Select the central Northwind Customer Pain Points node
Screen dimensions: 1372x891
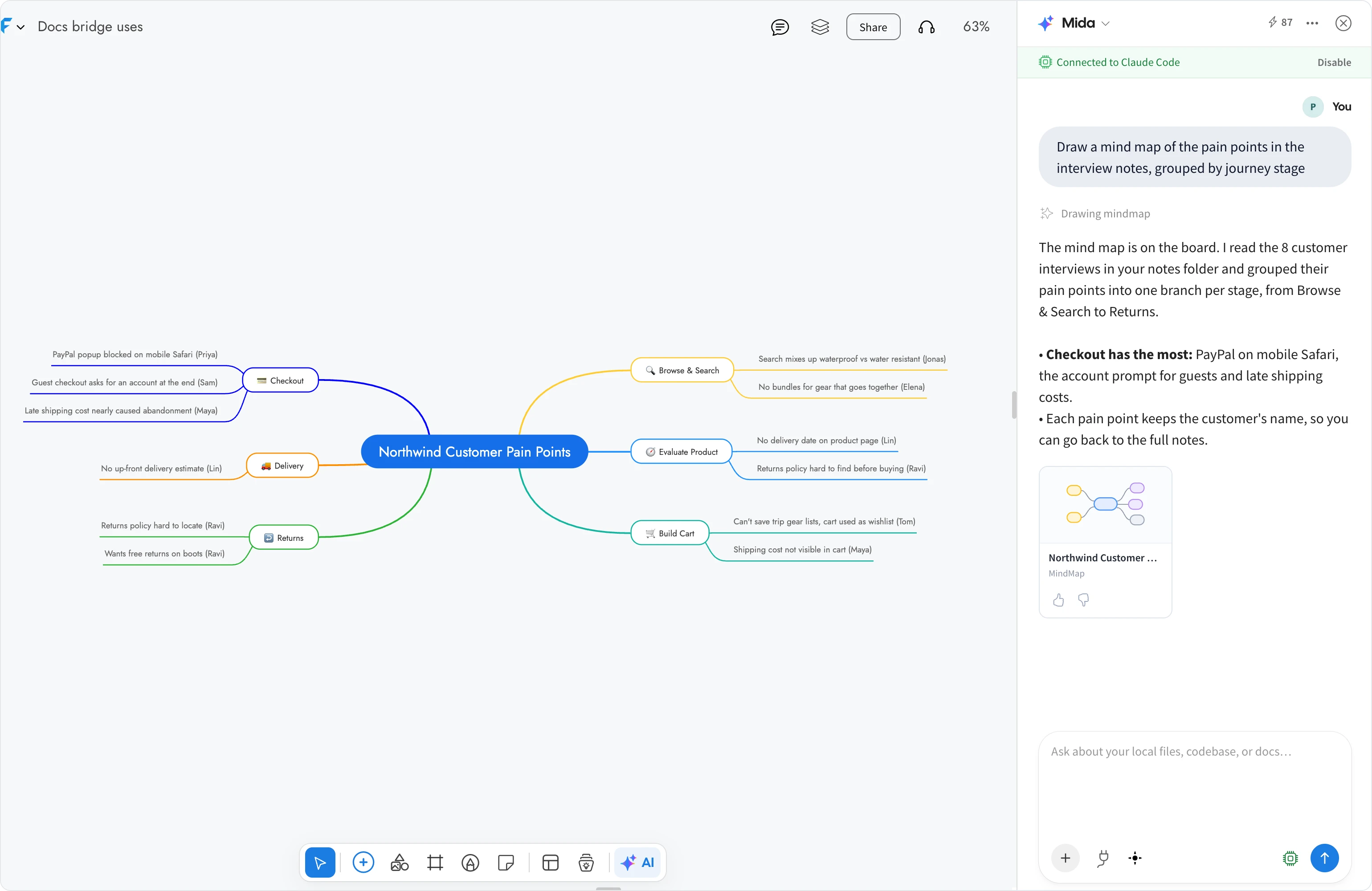474,452
